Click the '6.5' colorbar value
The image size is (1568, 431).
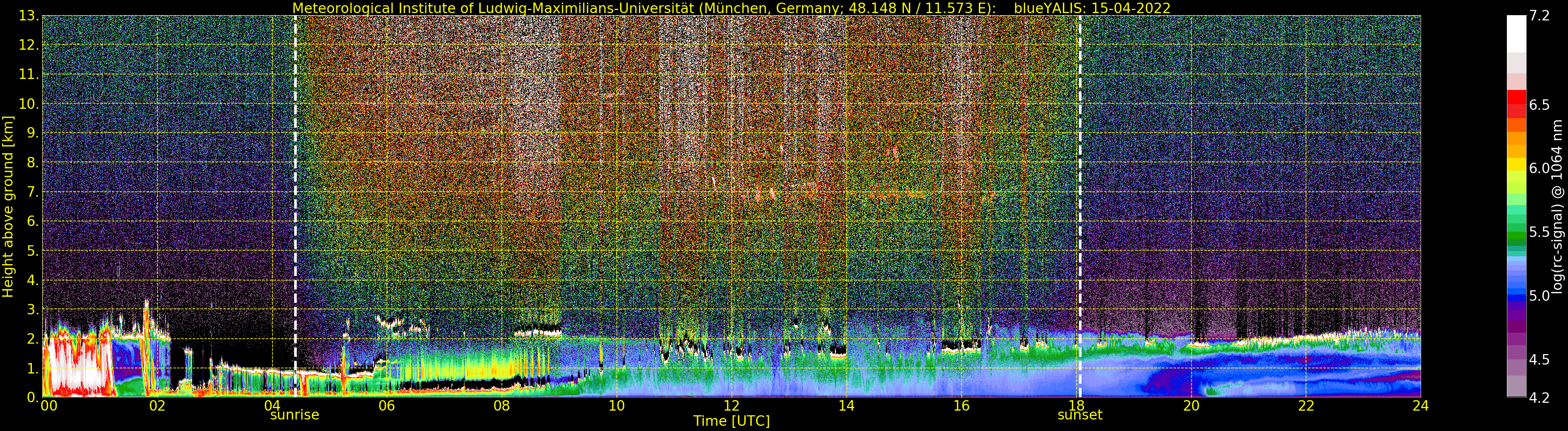(x=1539, y=105)
